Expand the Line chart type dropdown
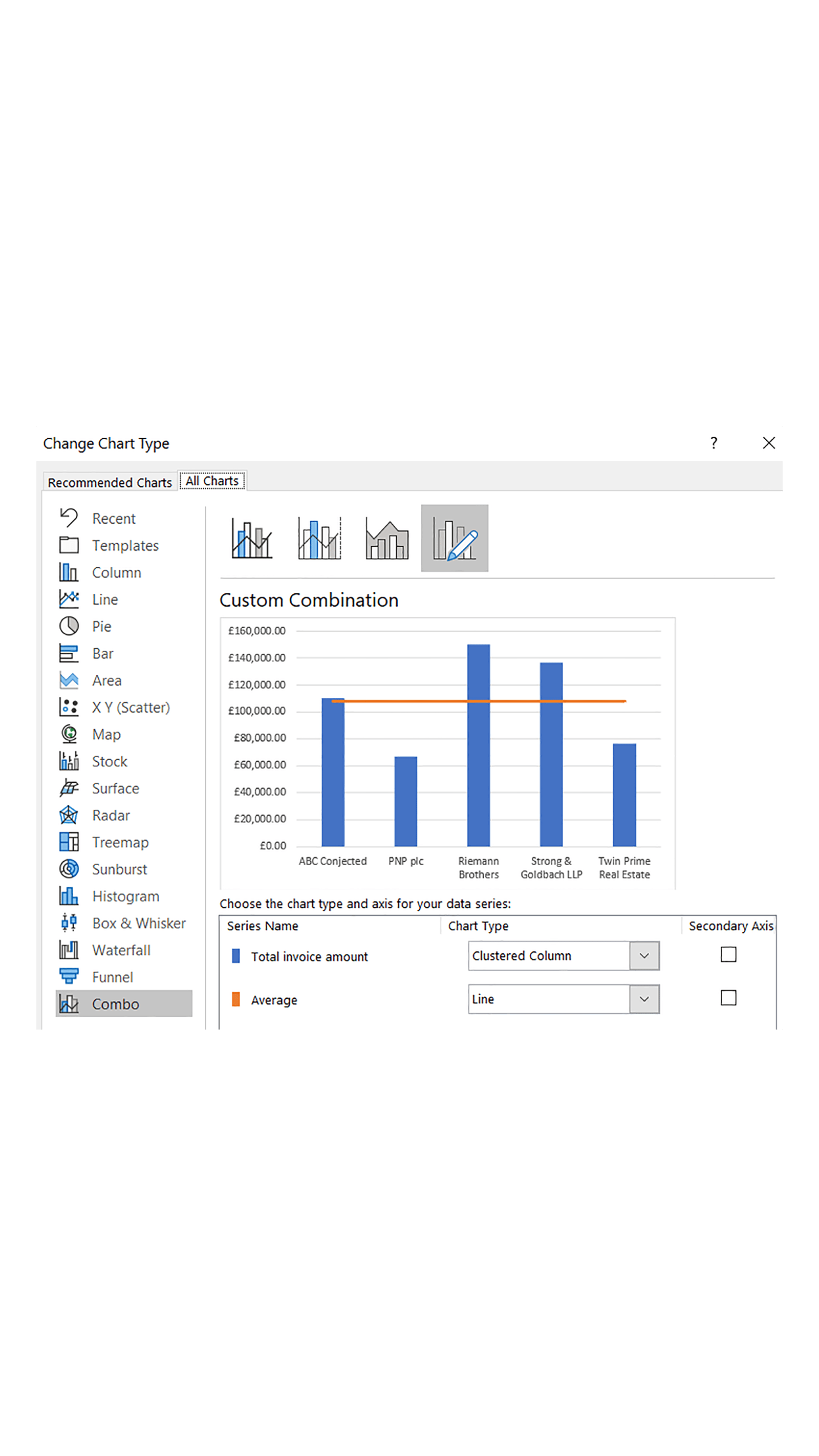The image size is (819, 1456). click(x=644, y=999)
